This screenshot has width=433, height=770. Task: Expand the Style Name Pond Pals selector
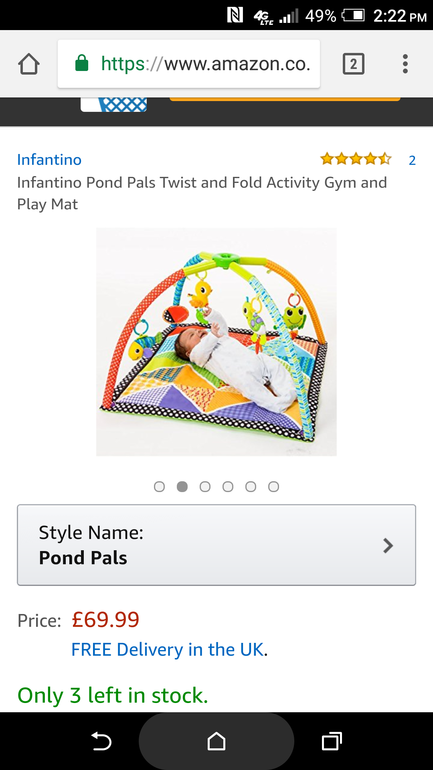(x=216, y=545)
